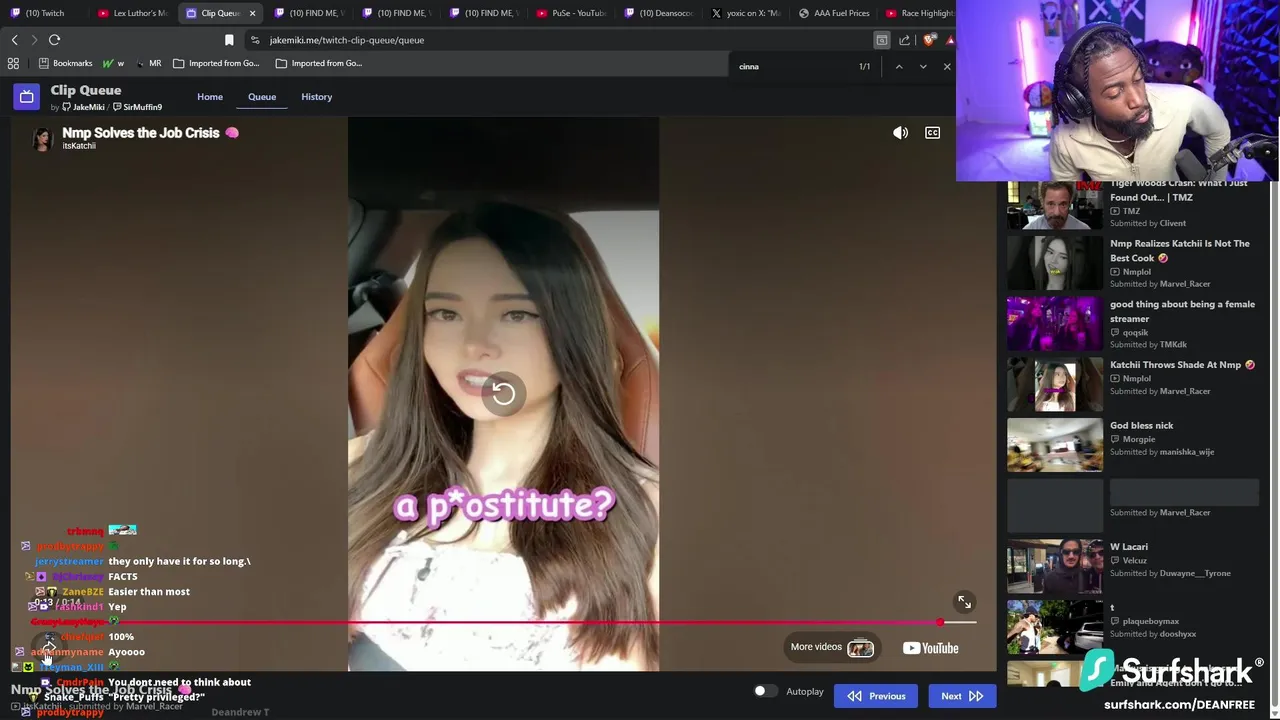Replay the clip with the circular replay icon
1280x720 pixels.
503,394
